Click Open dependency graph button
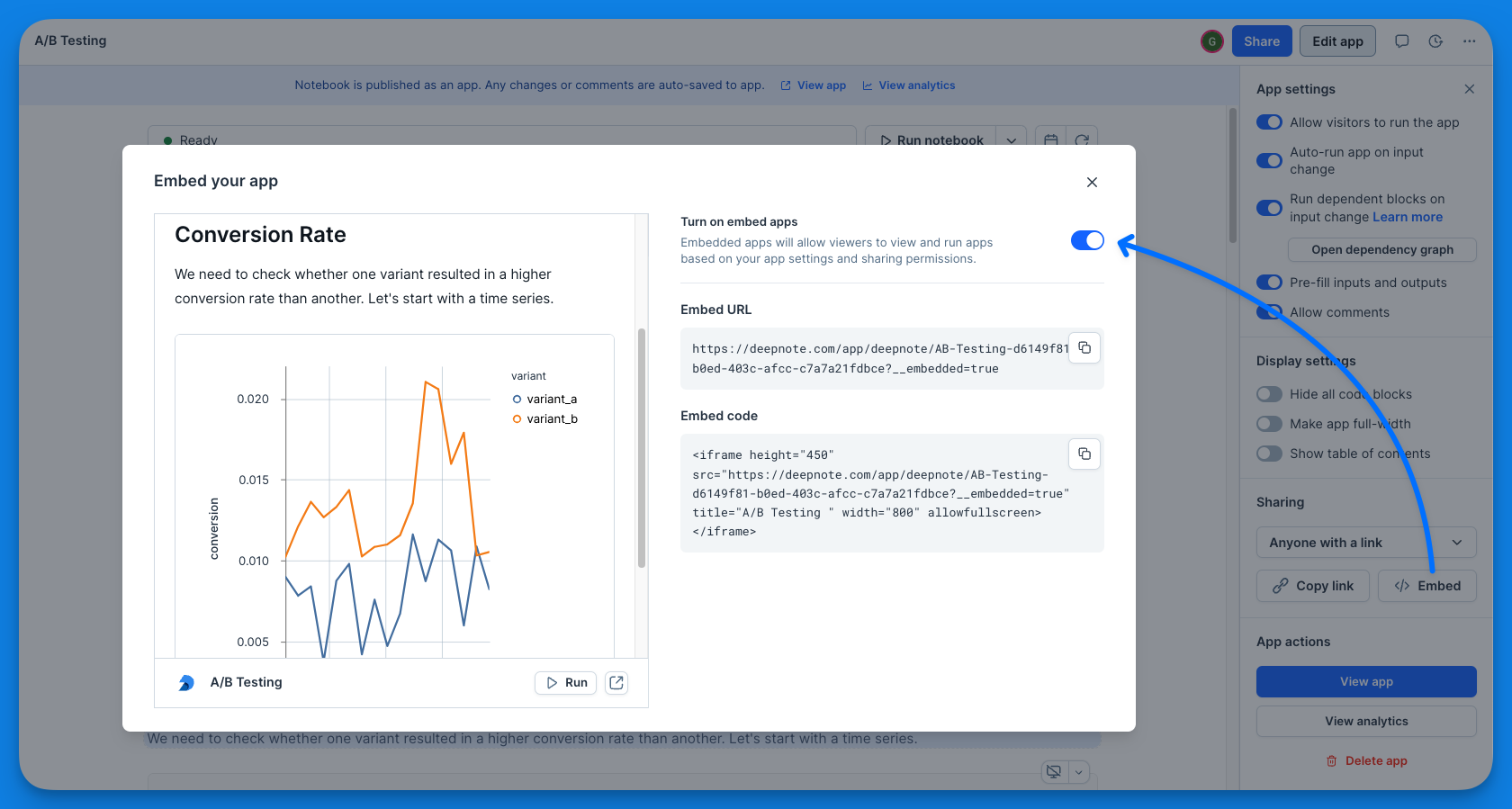This screenshot has height=809, width=1512. click(1381, 250)
